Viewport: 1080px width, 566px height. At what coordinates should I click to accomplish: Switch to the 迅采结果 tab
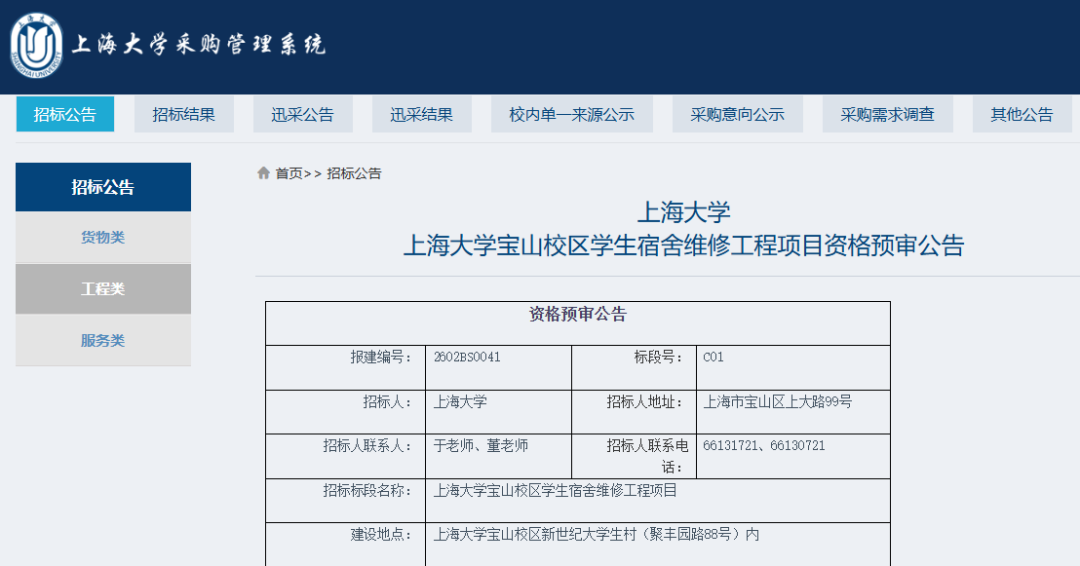pos(422,114)
